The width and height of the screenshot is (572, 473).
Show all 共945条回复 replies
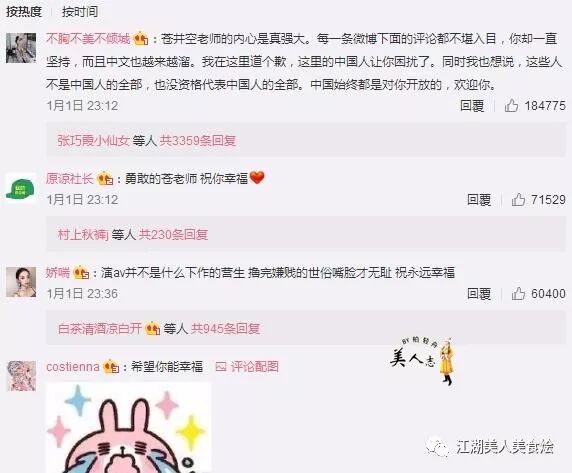(225, 329)
